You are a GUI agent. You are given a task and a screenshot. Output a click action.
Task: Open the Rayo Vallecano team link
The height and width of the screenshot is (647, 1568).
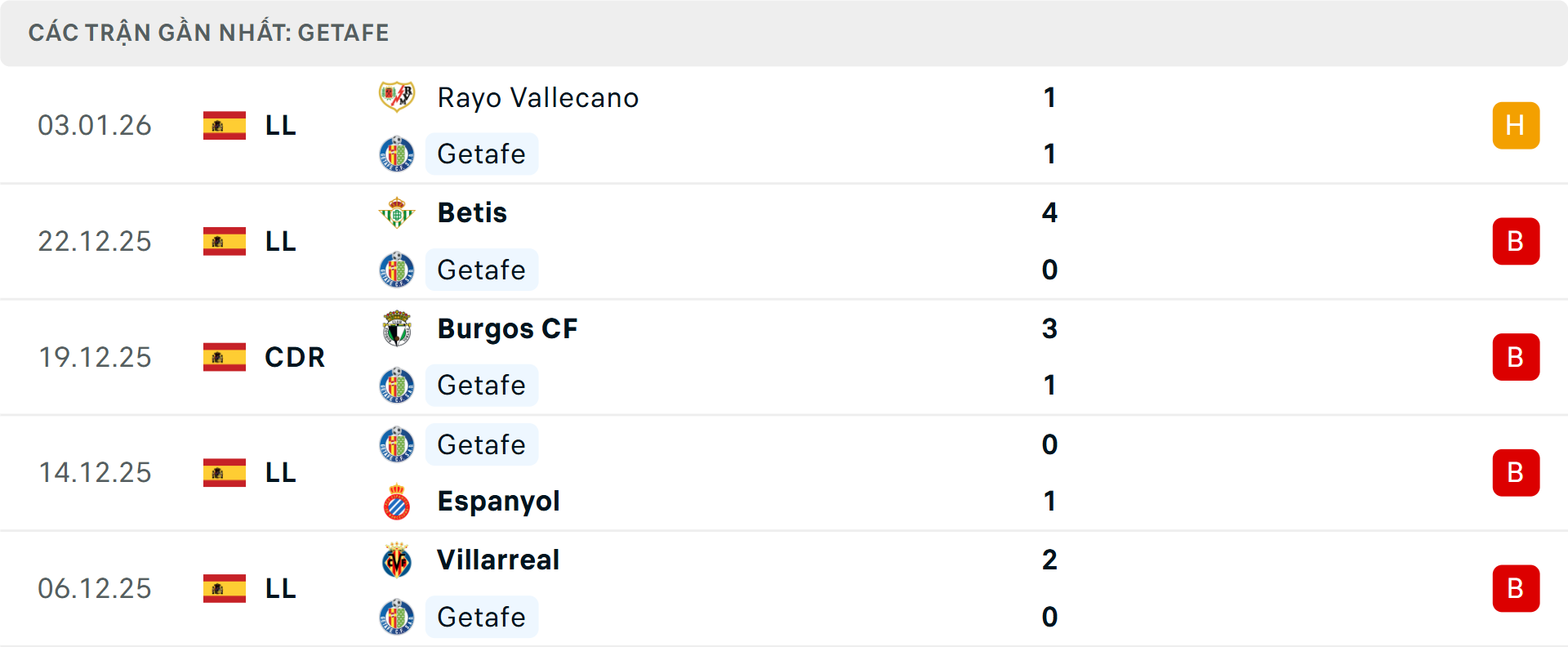coord(537,98)
